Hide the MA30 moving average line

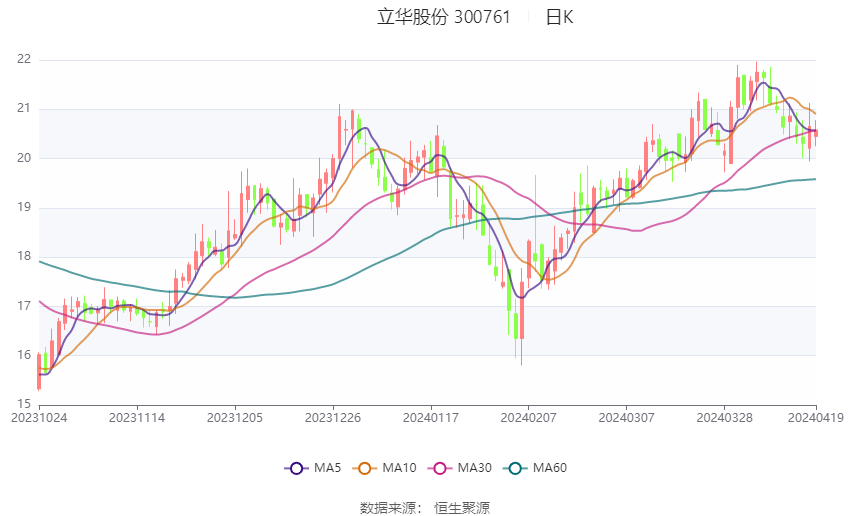[460, 468]
